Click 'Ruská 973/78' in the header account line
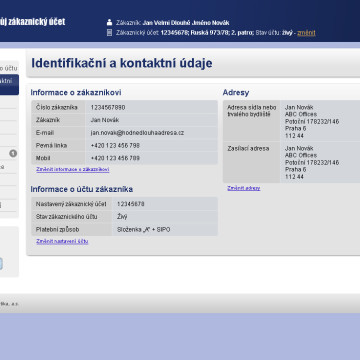Image resolution: width=360 pixels, height=360 pixels. click(210, 33)
